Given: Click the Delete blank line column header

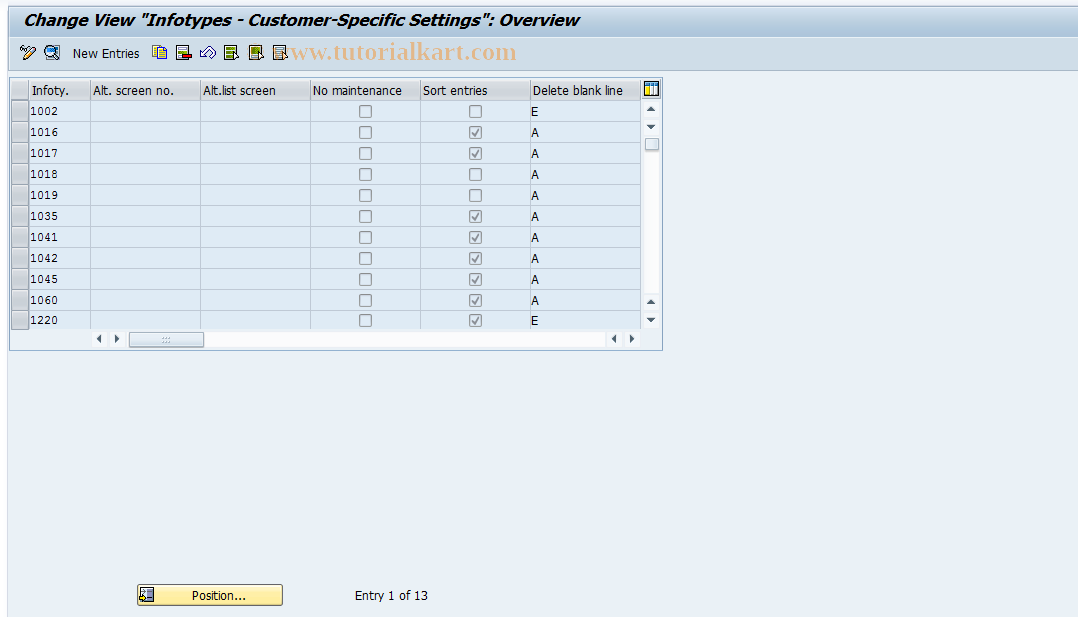Looking at the screenshot, I should [585, 90].
